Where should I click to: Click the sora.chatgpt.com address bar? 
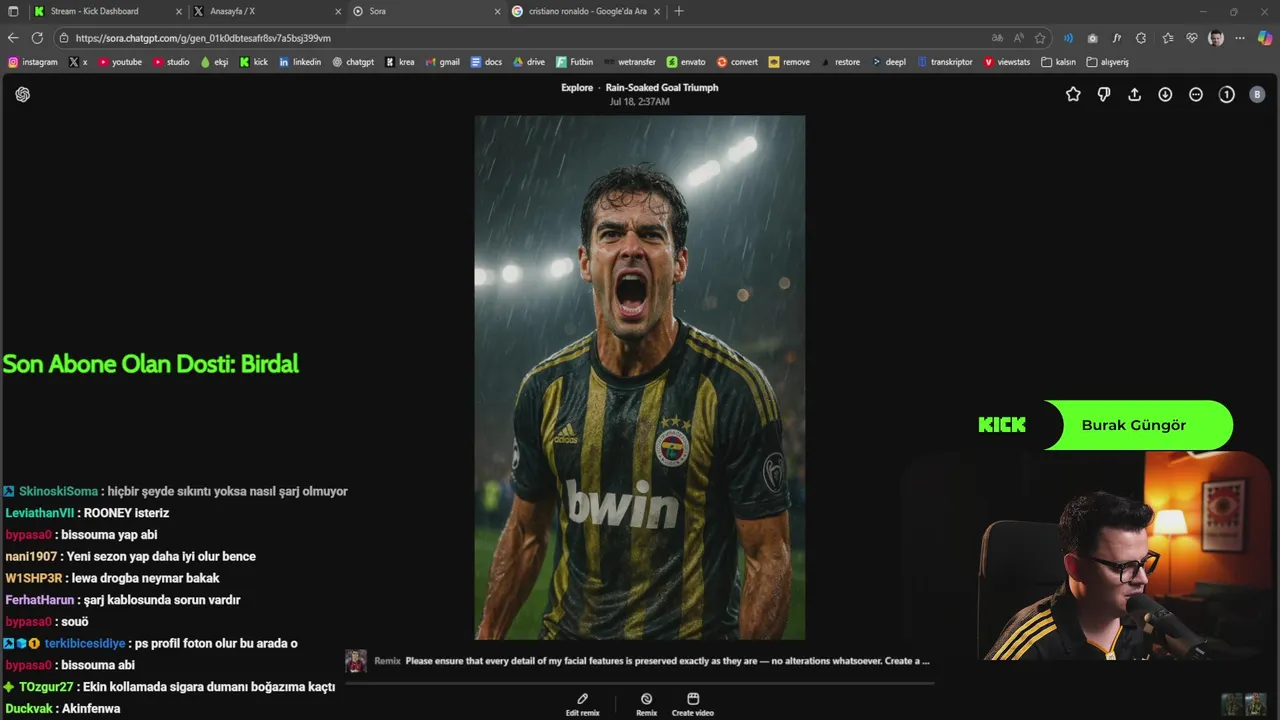[x=520, y=38]
